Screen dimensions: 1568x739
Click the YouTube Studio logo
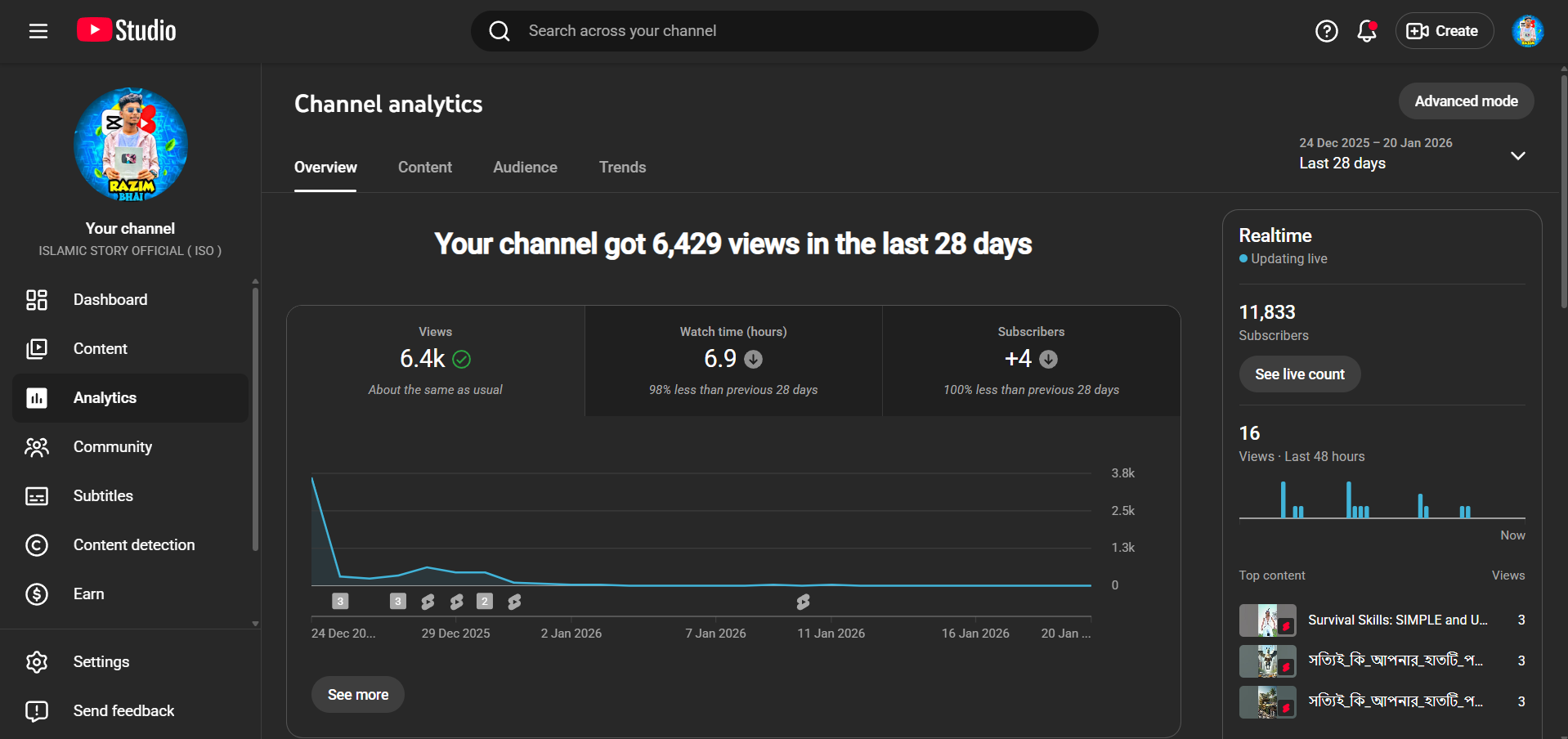click(x=127, y=31)
